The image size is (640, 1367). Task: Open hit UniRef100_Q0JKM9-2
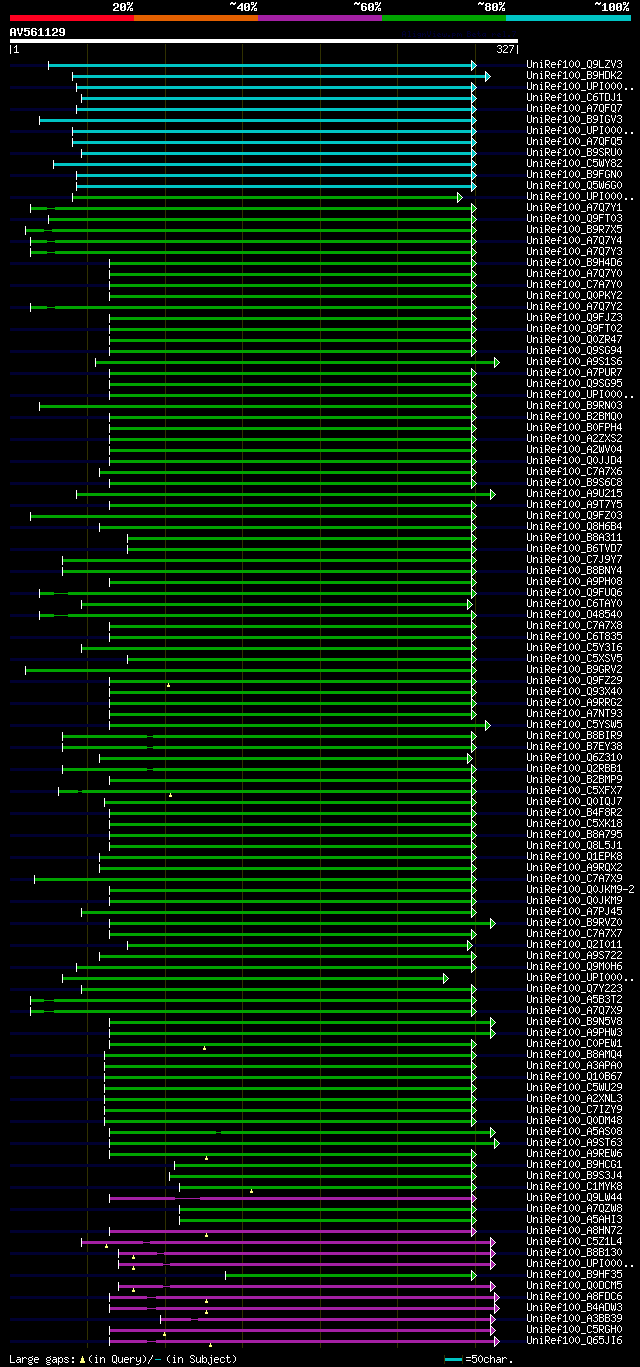click(x=580, y=890)
